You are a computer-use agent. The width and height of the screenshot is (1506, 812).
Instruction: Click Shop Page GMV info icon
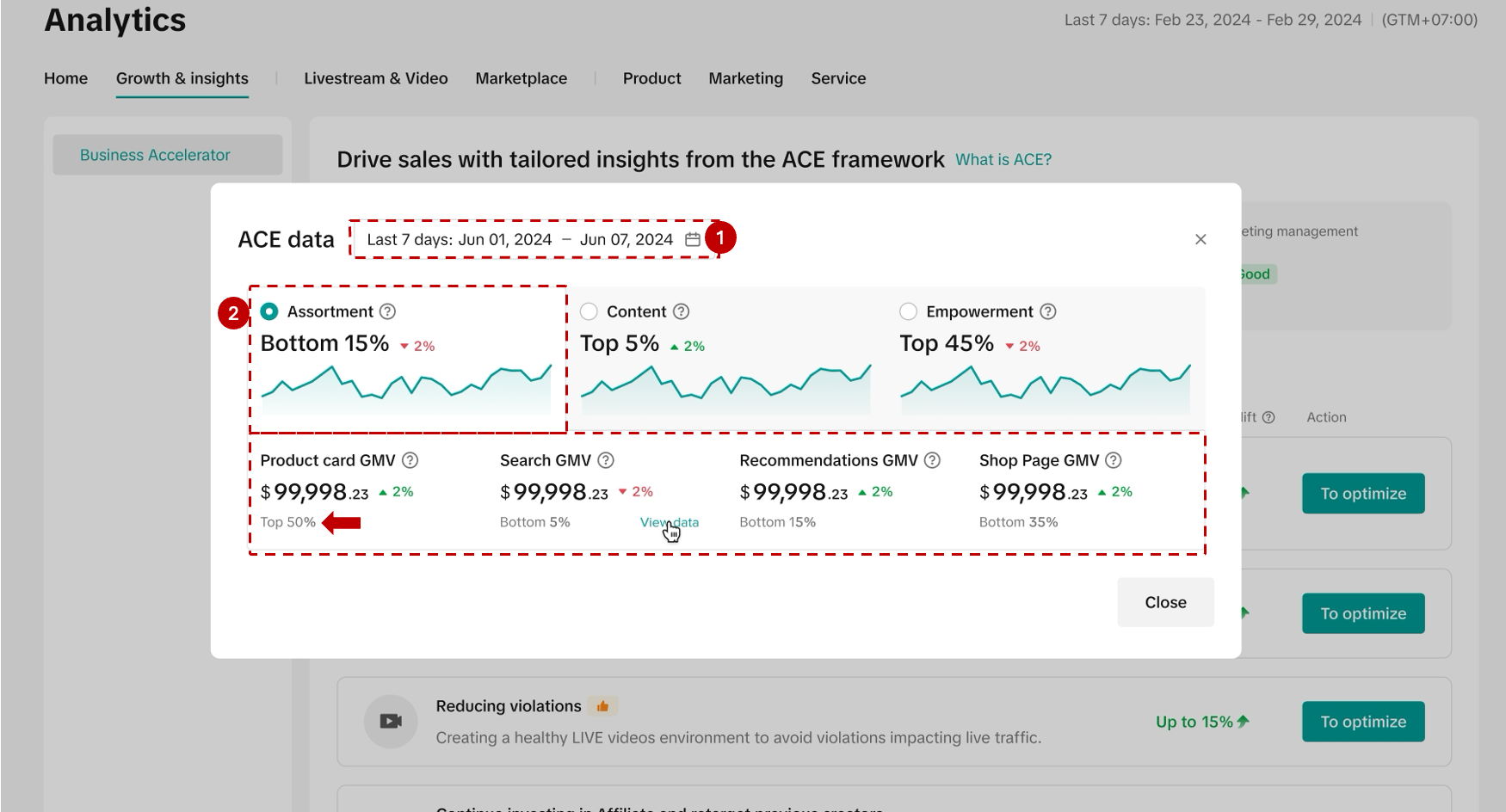(x=1114, y=460)
